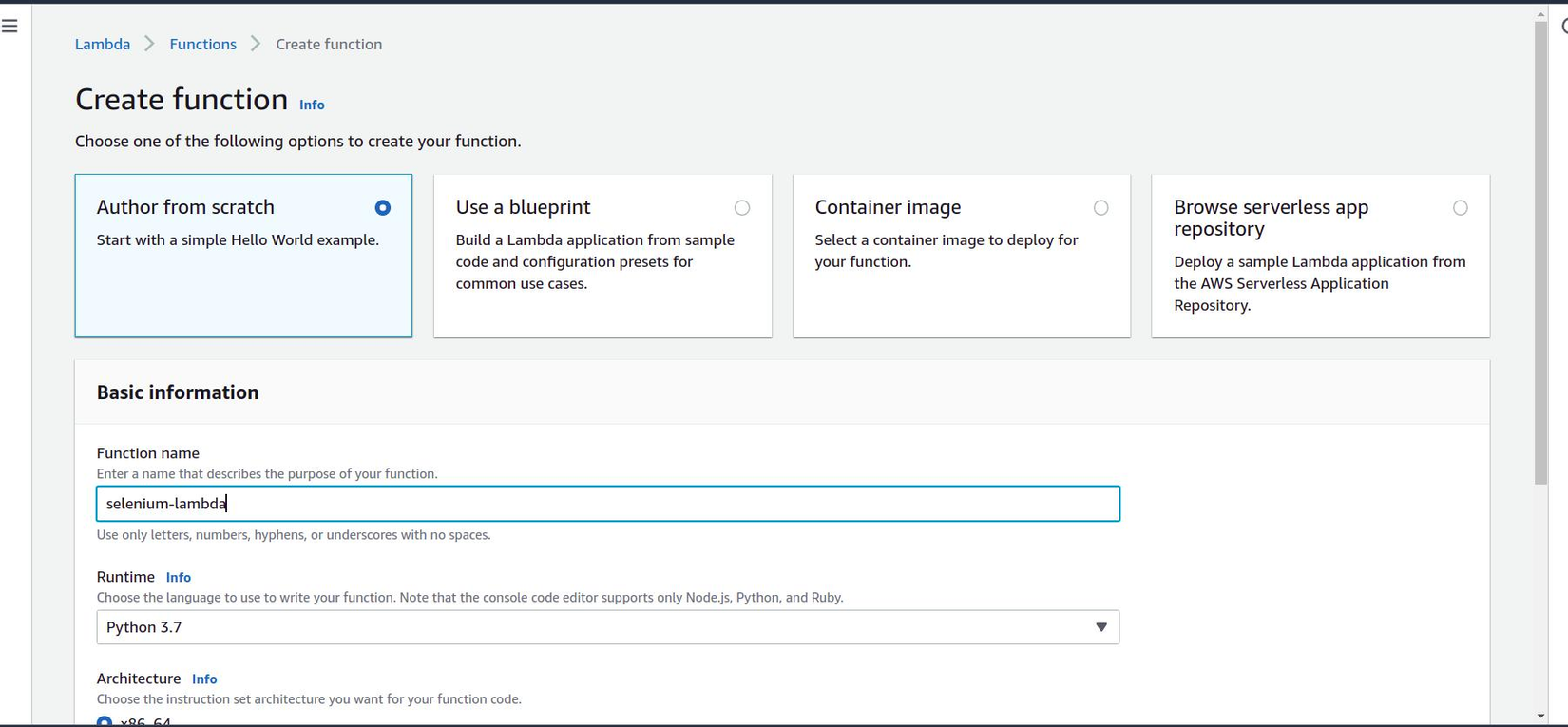Click the scrollbar up arrow
Image resolution: width=1568 pixels, height=727 pixels.
[1540, 14]
